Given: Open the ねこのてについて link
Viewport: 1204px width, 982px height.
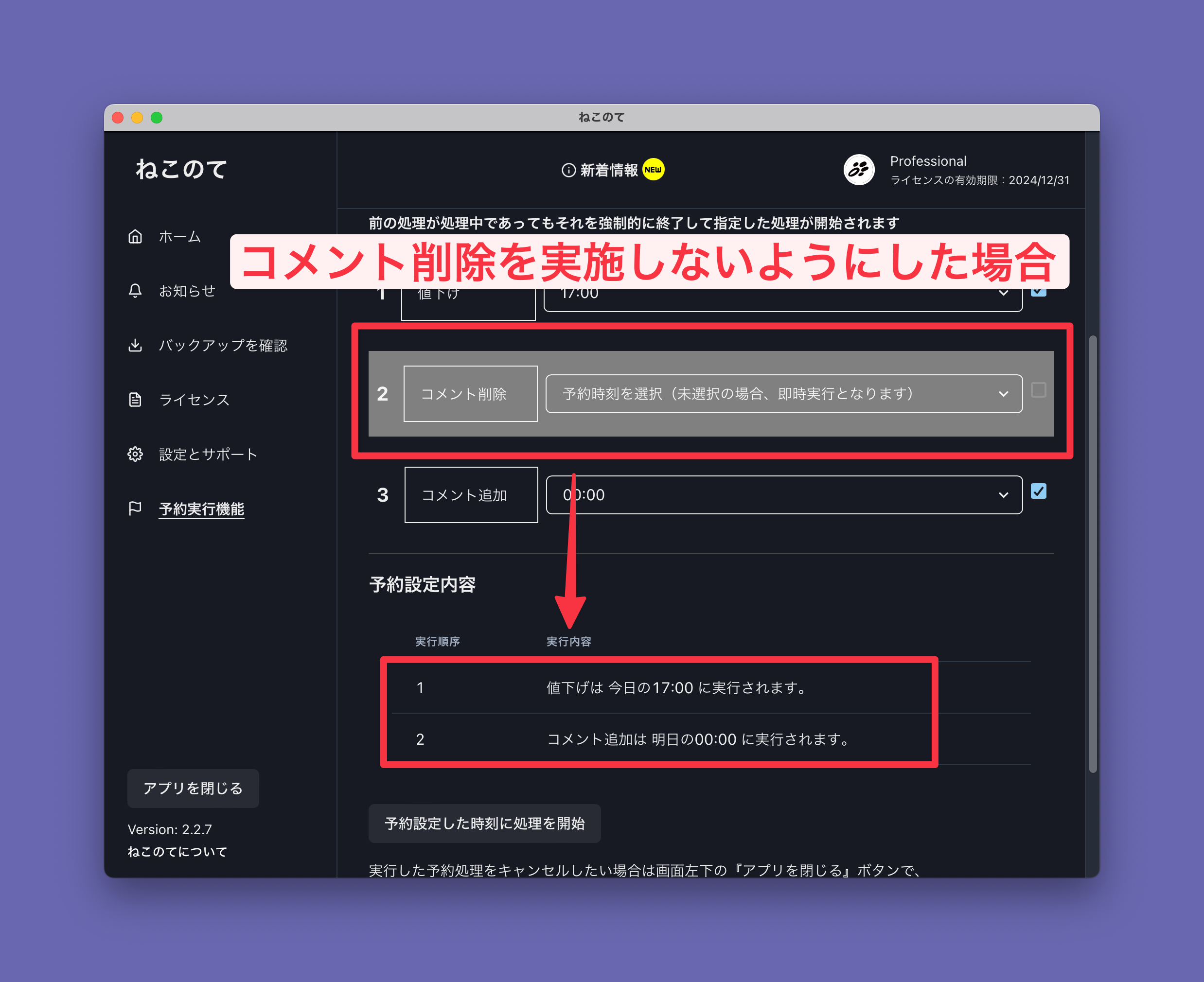Looking at the screenshot, I should pos(177,851).
